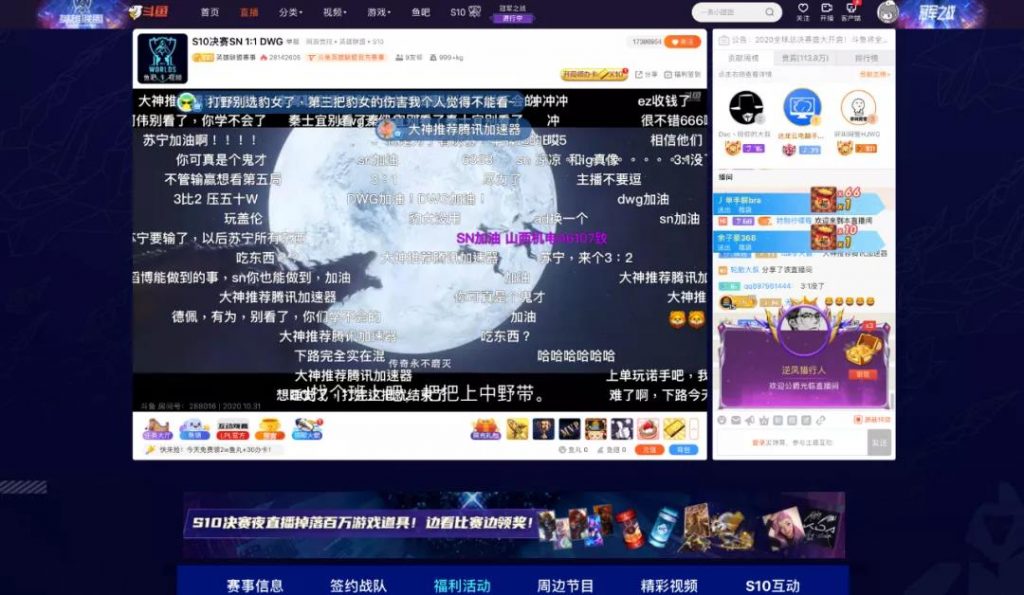
Task: Switch to the 贡献周榜 tab
Action: coord(743,58)
